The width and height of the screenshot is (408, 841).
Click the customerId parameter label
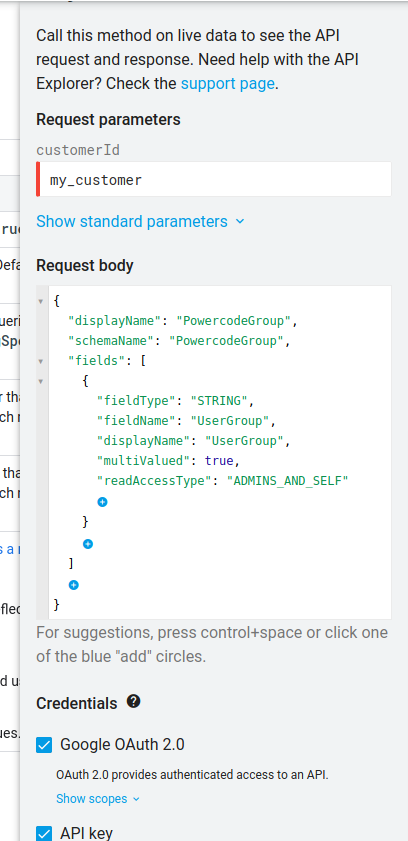78,151
